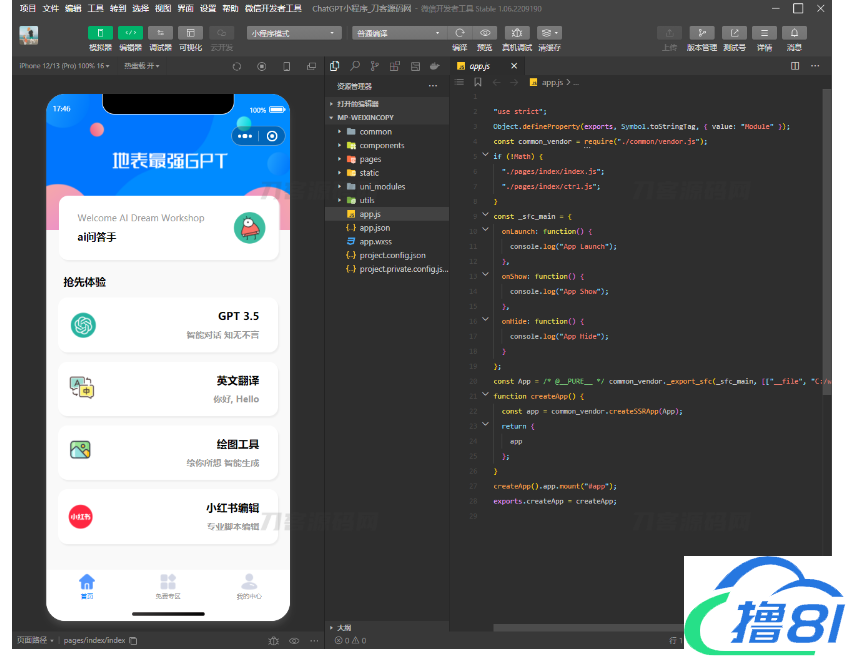Switch to 免费专区 tab in simulator
Viewport: 846px width, 656px height.
coord(168,586)
